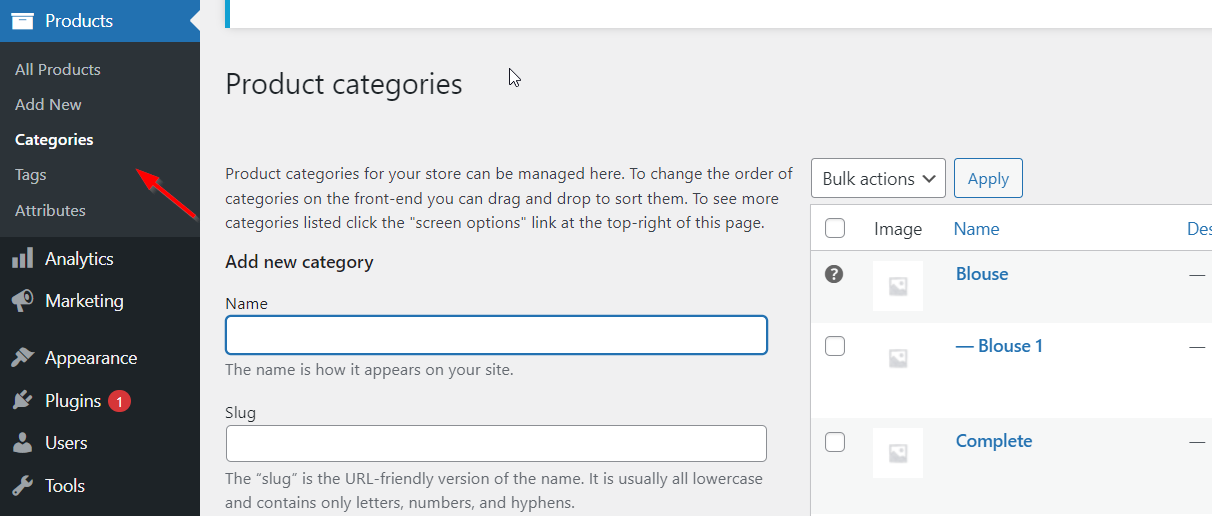
Task: Focus the category Slug input field
Action: click(x=496, y=443)
